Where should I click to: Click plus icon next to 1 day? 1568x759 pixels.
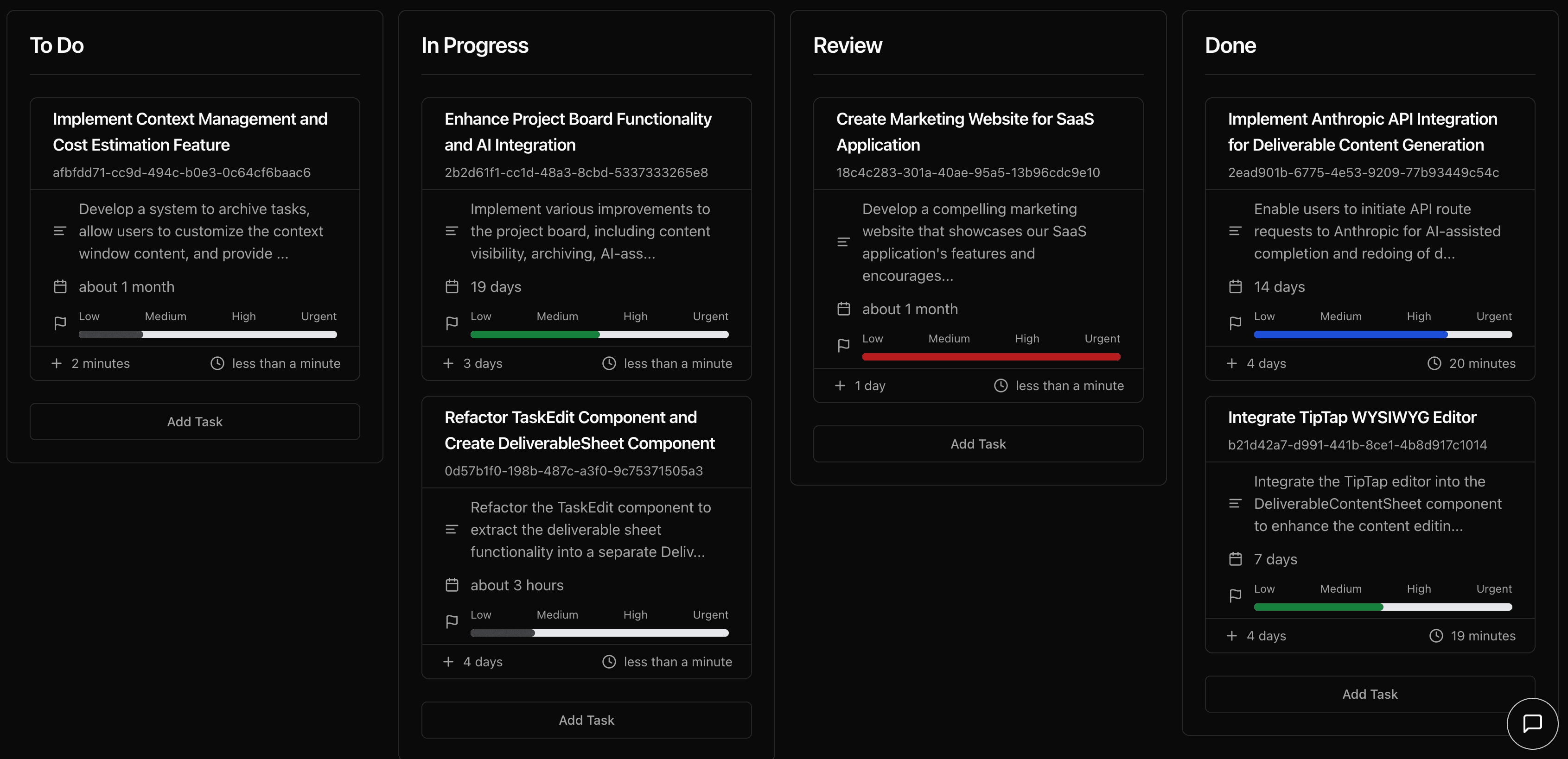click(x=840, y=386)
